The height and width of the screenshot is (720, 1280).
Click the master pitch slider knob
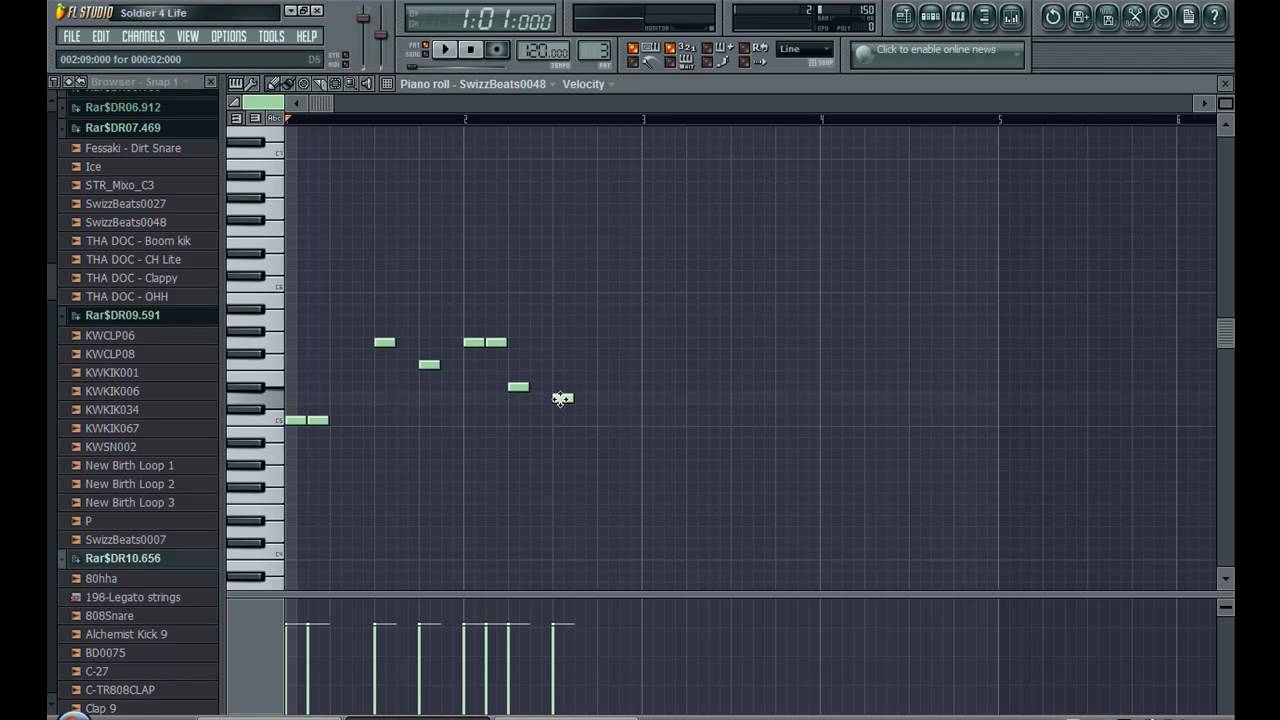(x=381, y=35)
